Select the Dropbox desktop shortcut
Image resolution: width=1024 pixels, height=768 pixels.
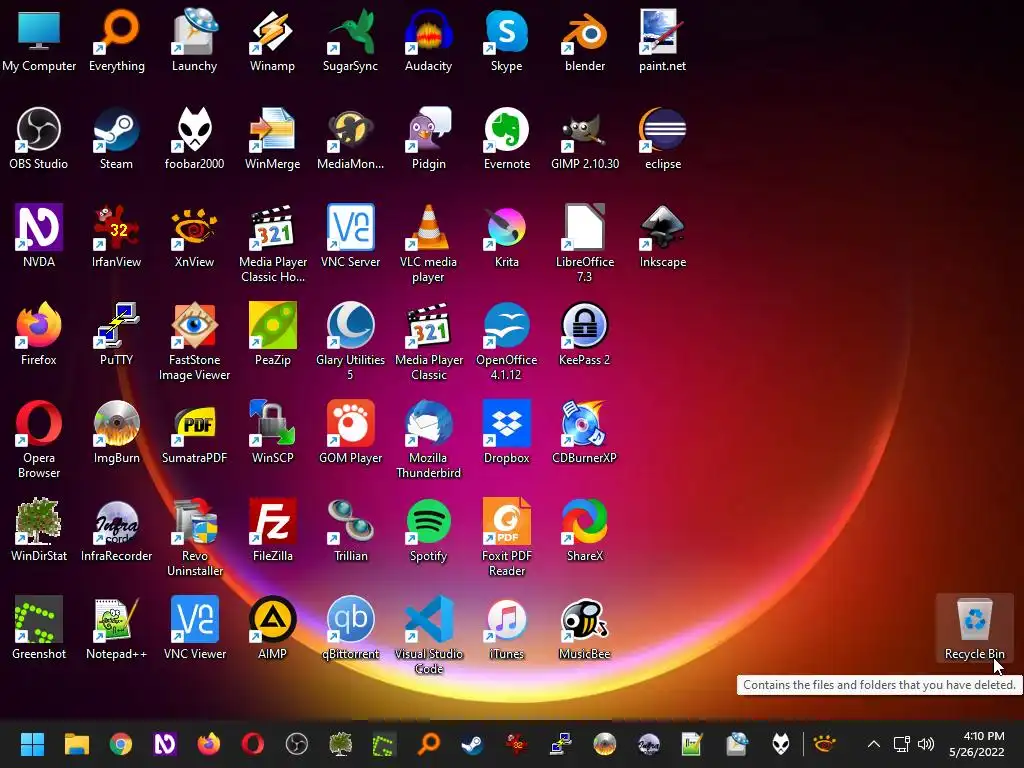pyautogui.click(x=507, y=432)
